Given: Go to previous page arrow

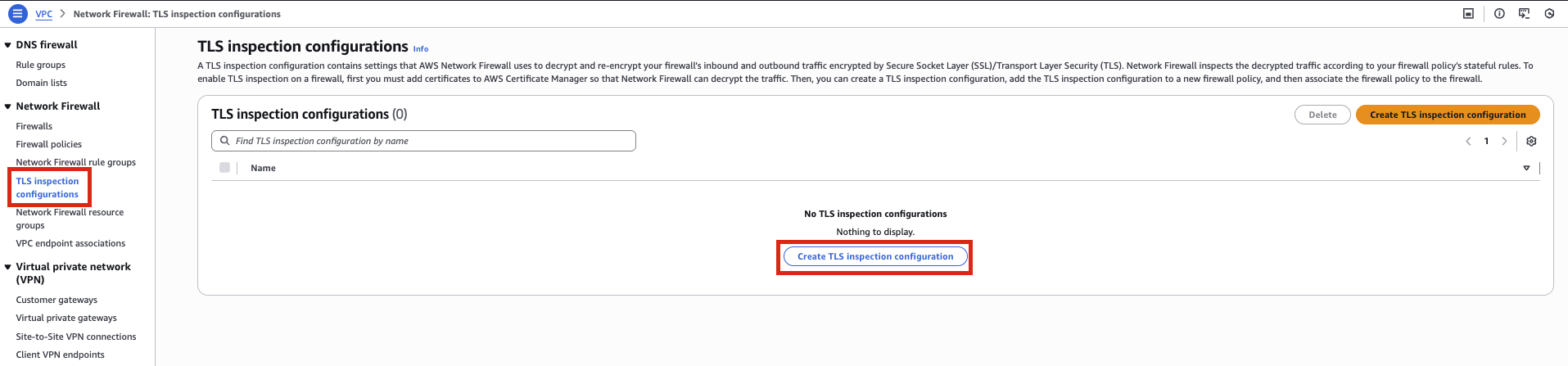Looking at the screenshot, I should tap(1468, 141).
